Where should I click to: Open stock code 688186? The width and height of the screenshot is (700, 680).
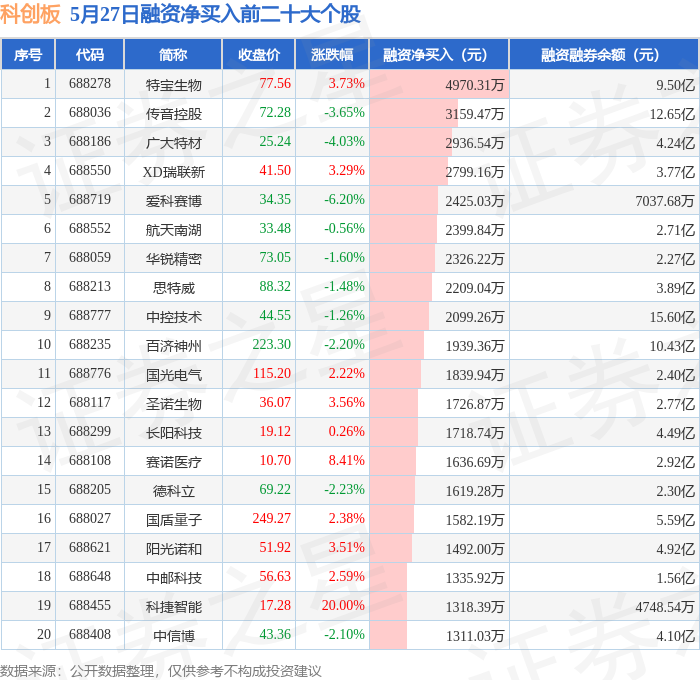click(x=90, y=142)
